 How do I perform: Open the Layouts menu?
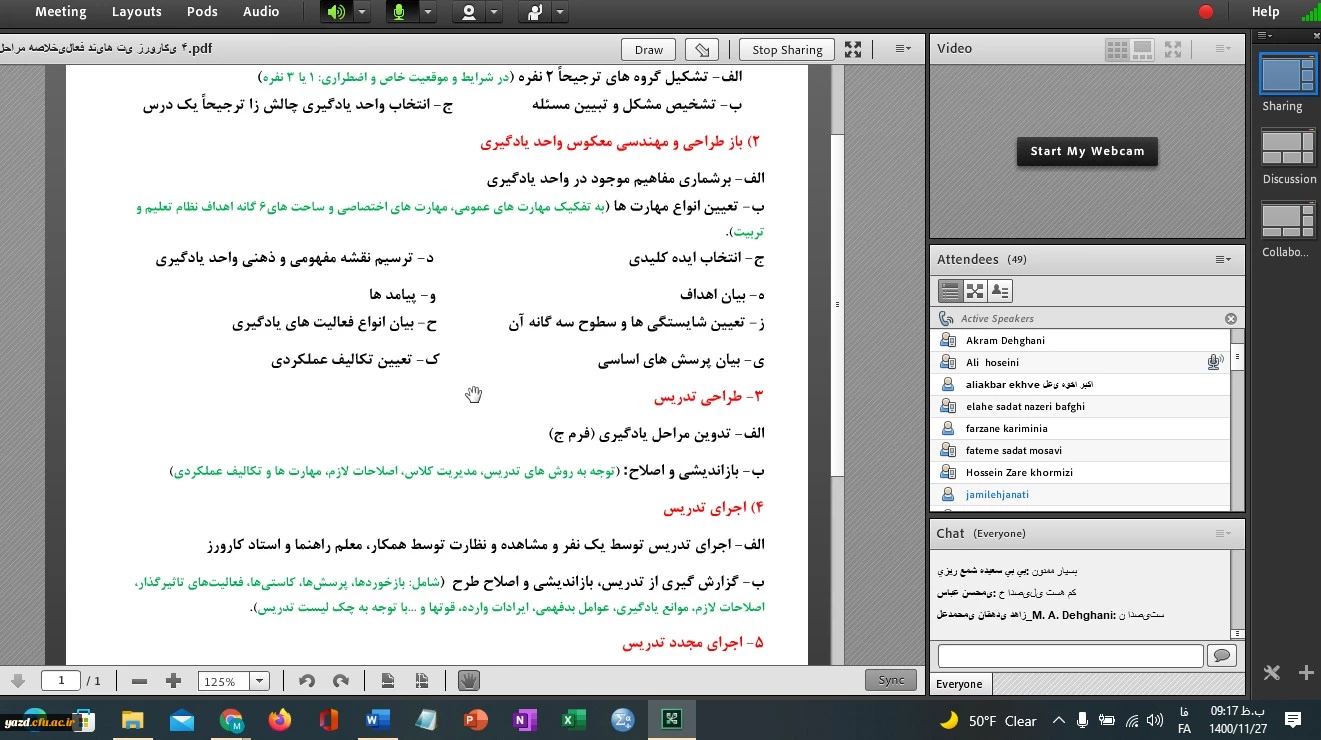(x=136, y=12)
